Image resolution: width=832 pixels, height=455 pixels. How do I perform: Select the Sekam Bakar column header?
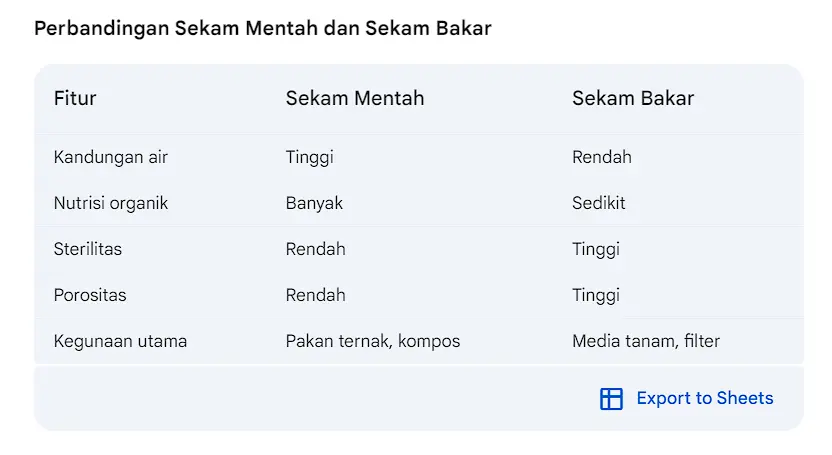pyautogui.click(x=633, y=99)
